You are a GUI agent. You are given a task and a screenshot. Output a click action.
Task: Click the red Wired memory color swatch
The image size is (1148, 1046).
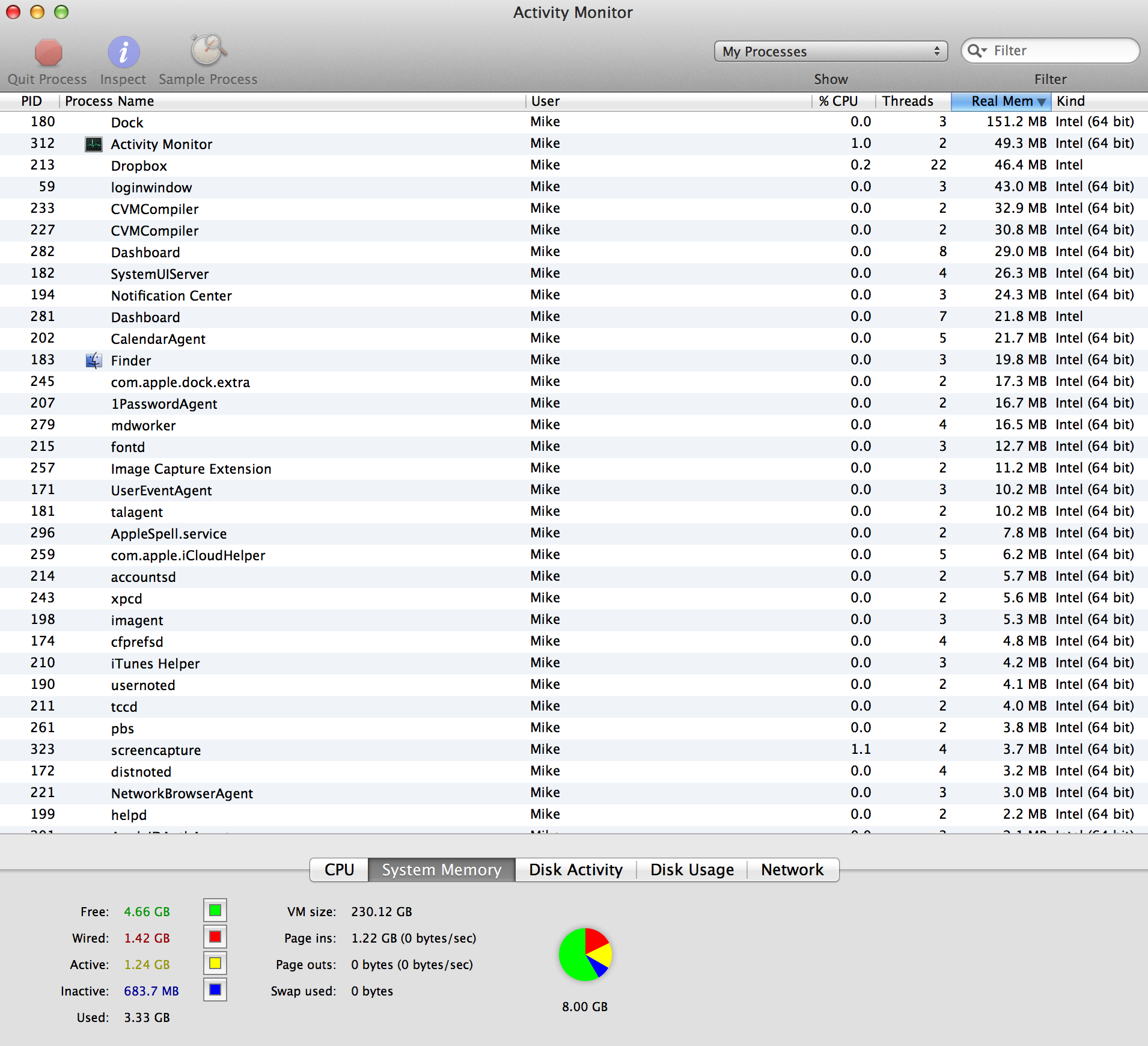[x=215, y=937]
